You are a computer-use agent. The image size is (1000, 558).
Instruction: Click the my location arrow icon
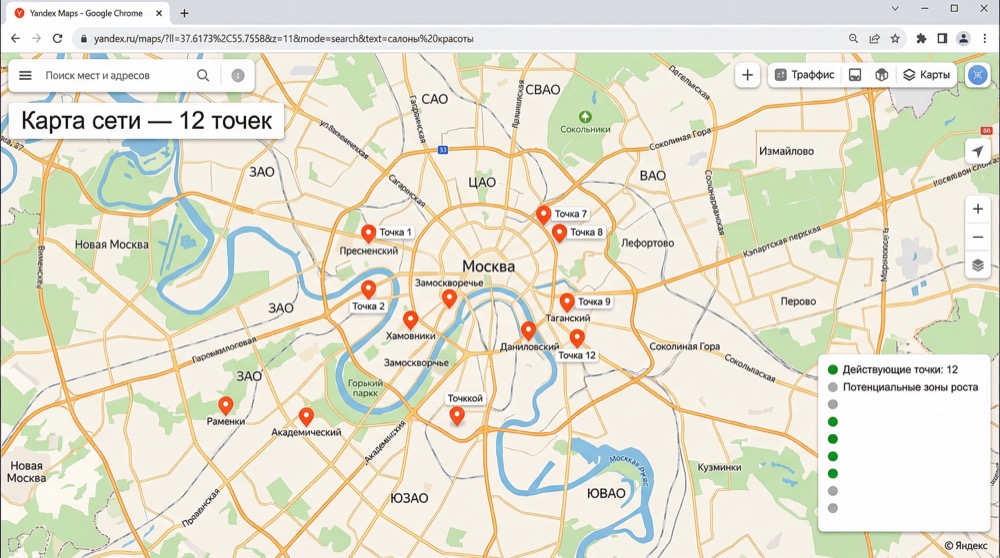(x=977, y=151)
